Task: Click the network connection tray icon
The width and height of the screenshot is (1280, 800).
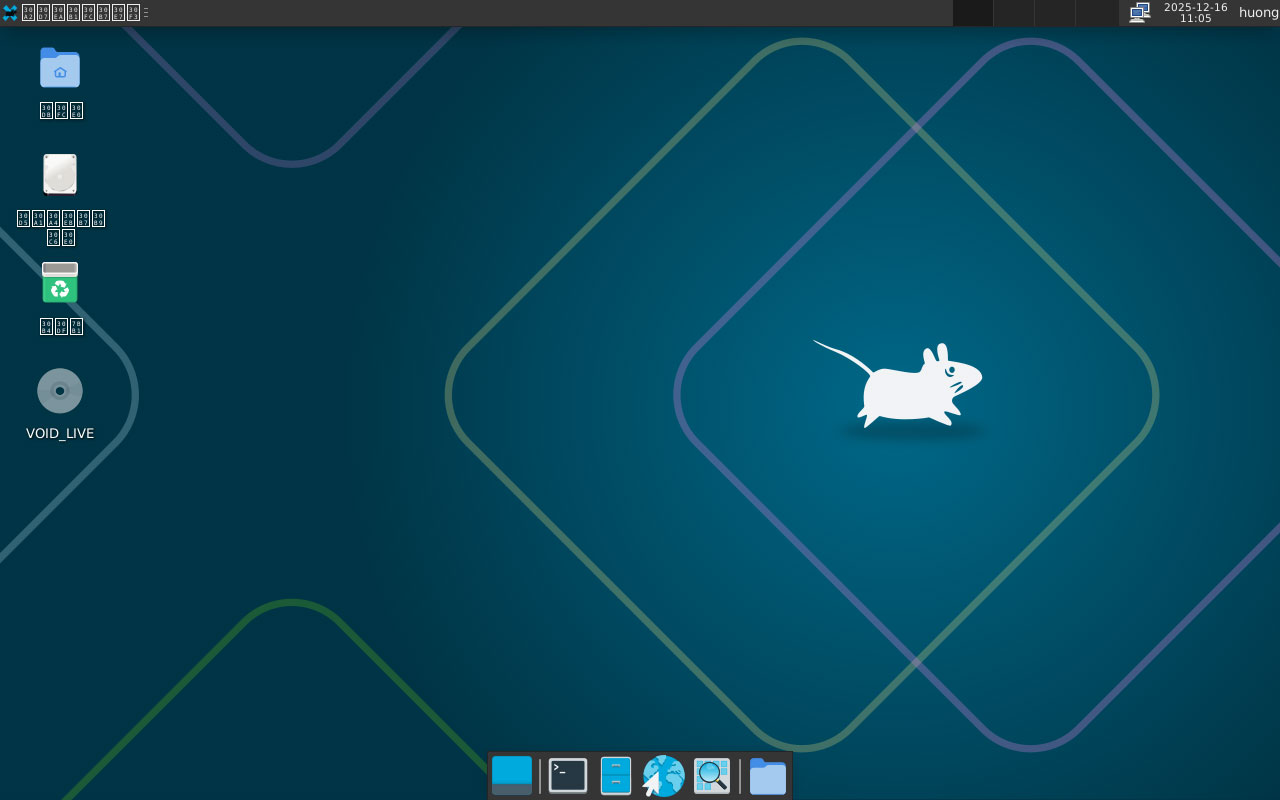Action: [1139, 13]
